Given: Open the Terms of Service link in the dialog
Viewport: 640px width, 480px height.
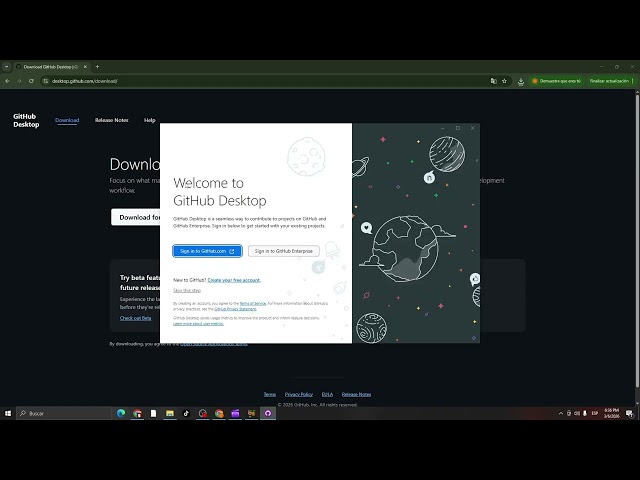Looking at the screenshot, I should (253, 304).
